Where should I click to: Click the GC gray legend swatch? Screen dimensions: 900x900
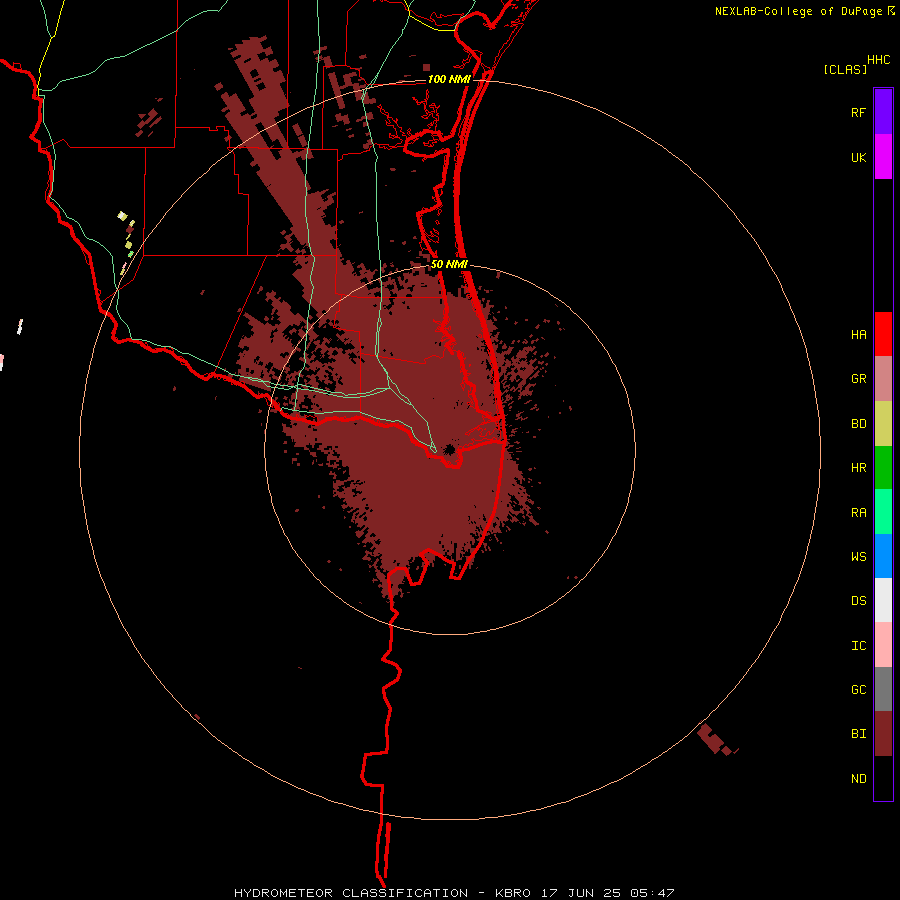(883, 689)
